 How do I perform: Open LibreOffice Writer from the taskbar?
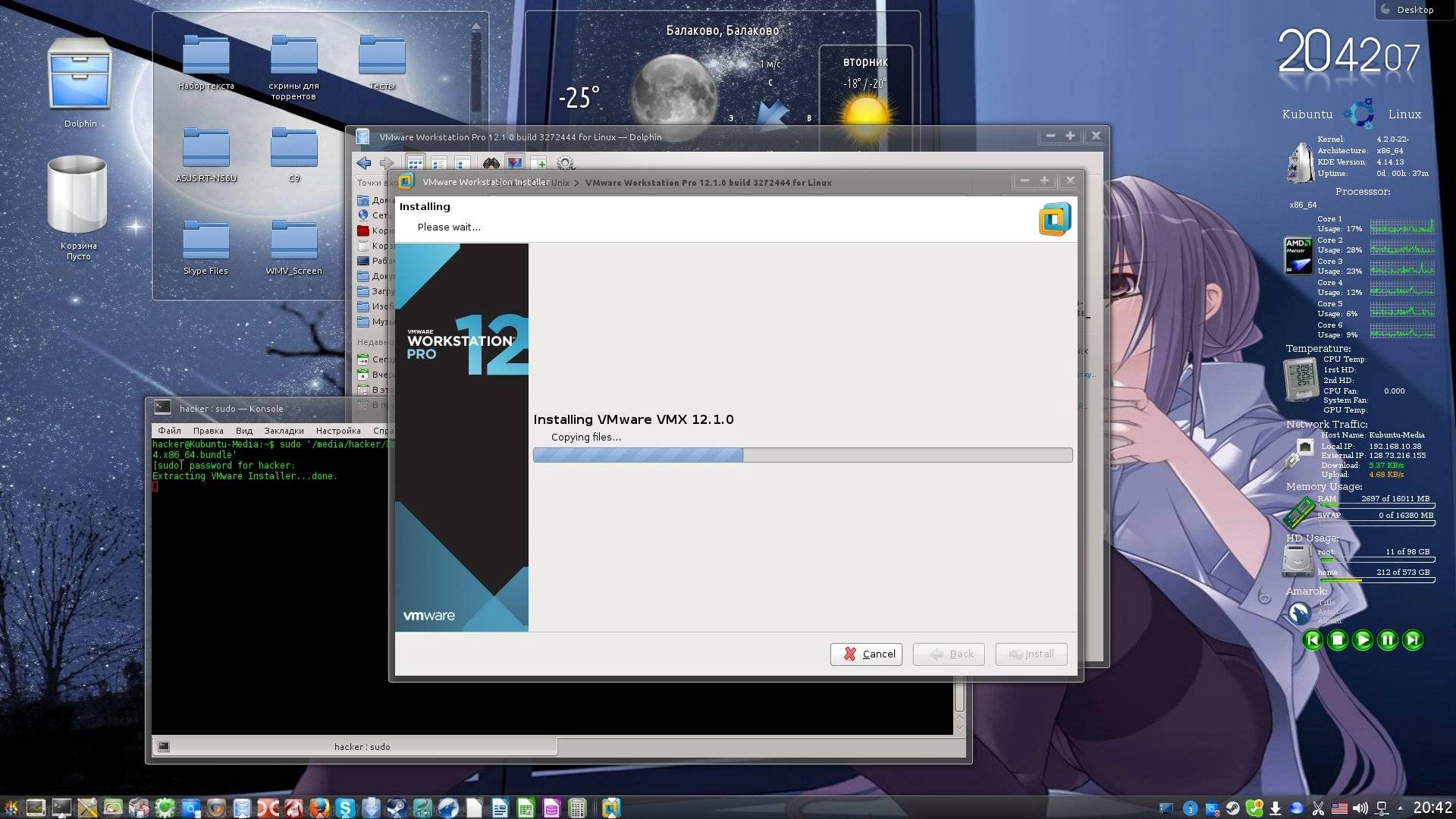point(500,808)
